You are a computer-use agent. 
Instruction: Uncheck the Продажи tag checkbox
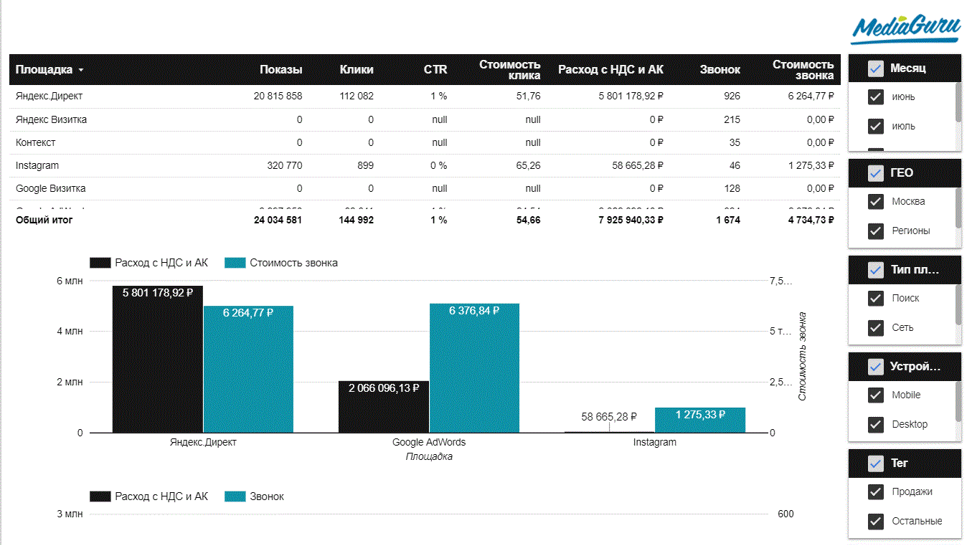876,492
